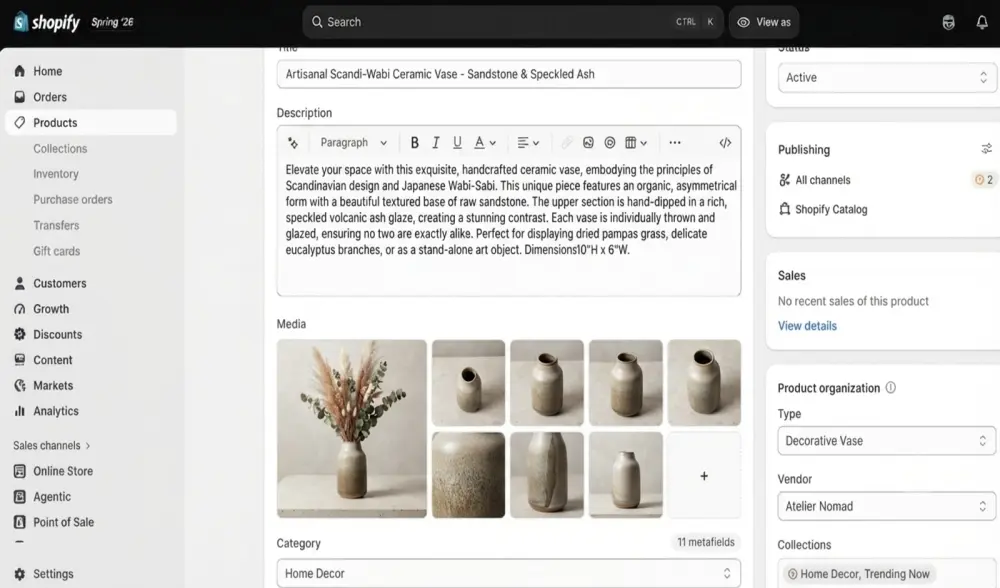Toggle italic formatting
1000x588 pixels.
click(436, 143)
